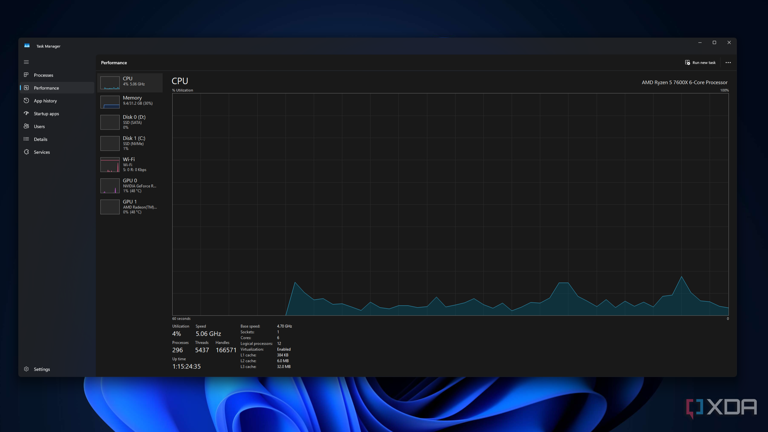Select the Memory mini graph thumbnail
Viewport: 768px width, 432px height.
pyautogui.click(x=110, y=102)
